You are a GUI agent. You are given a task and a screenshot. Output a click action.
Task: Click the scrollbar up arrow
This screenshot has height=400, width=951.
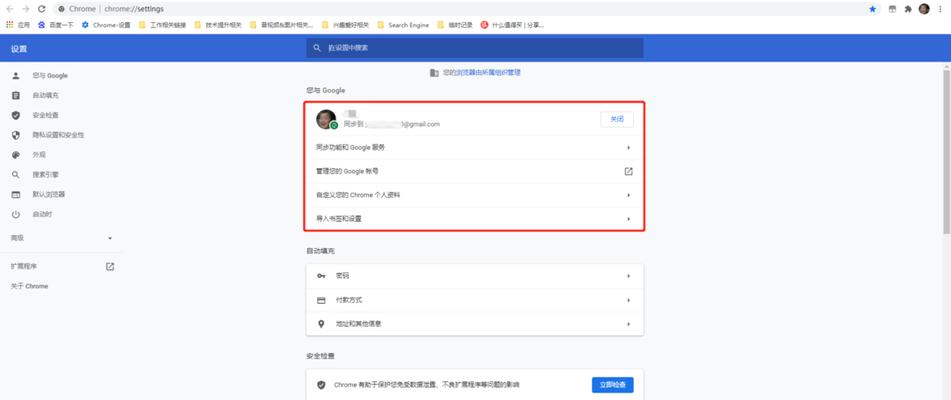click(946, 65)
